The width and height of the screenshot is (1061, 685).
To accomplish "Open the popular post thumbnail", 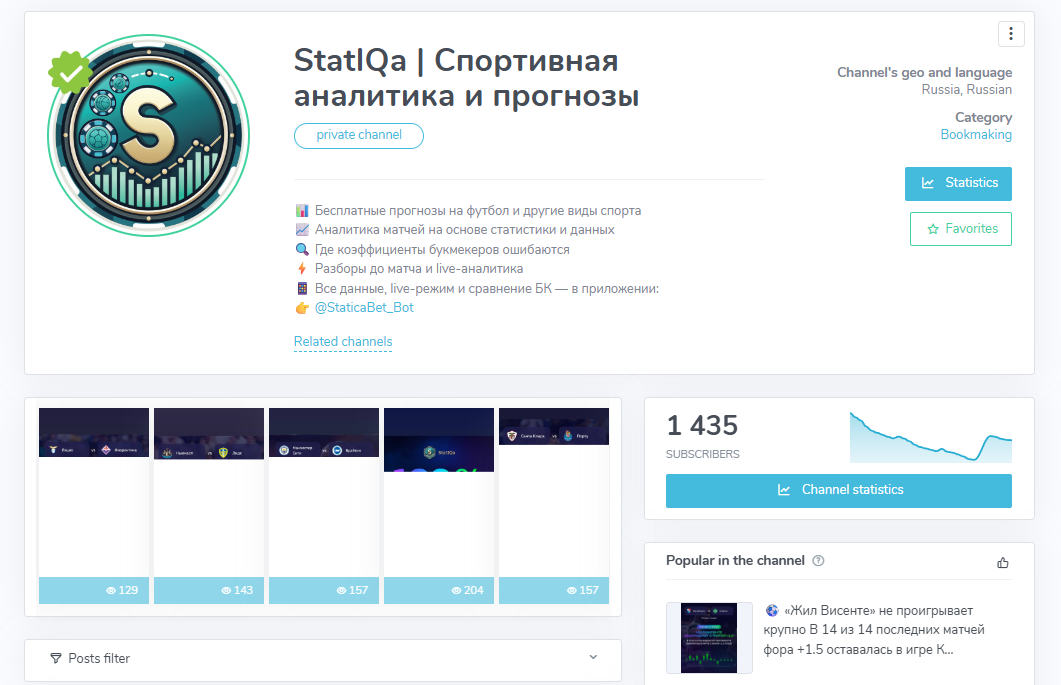I will pos(709,637).
